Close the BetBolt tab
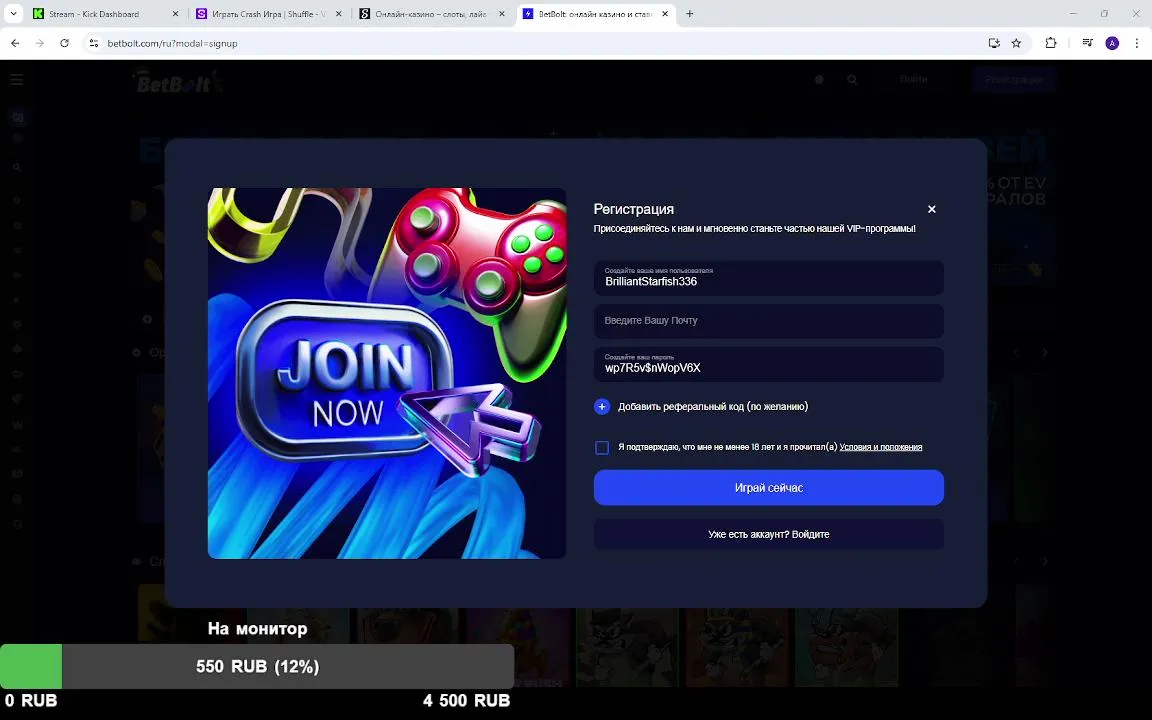The height and width of the screenshot is (720, 1152). coord(665,14)
